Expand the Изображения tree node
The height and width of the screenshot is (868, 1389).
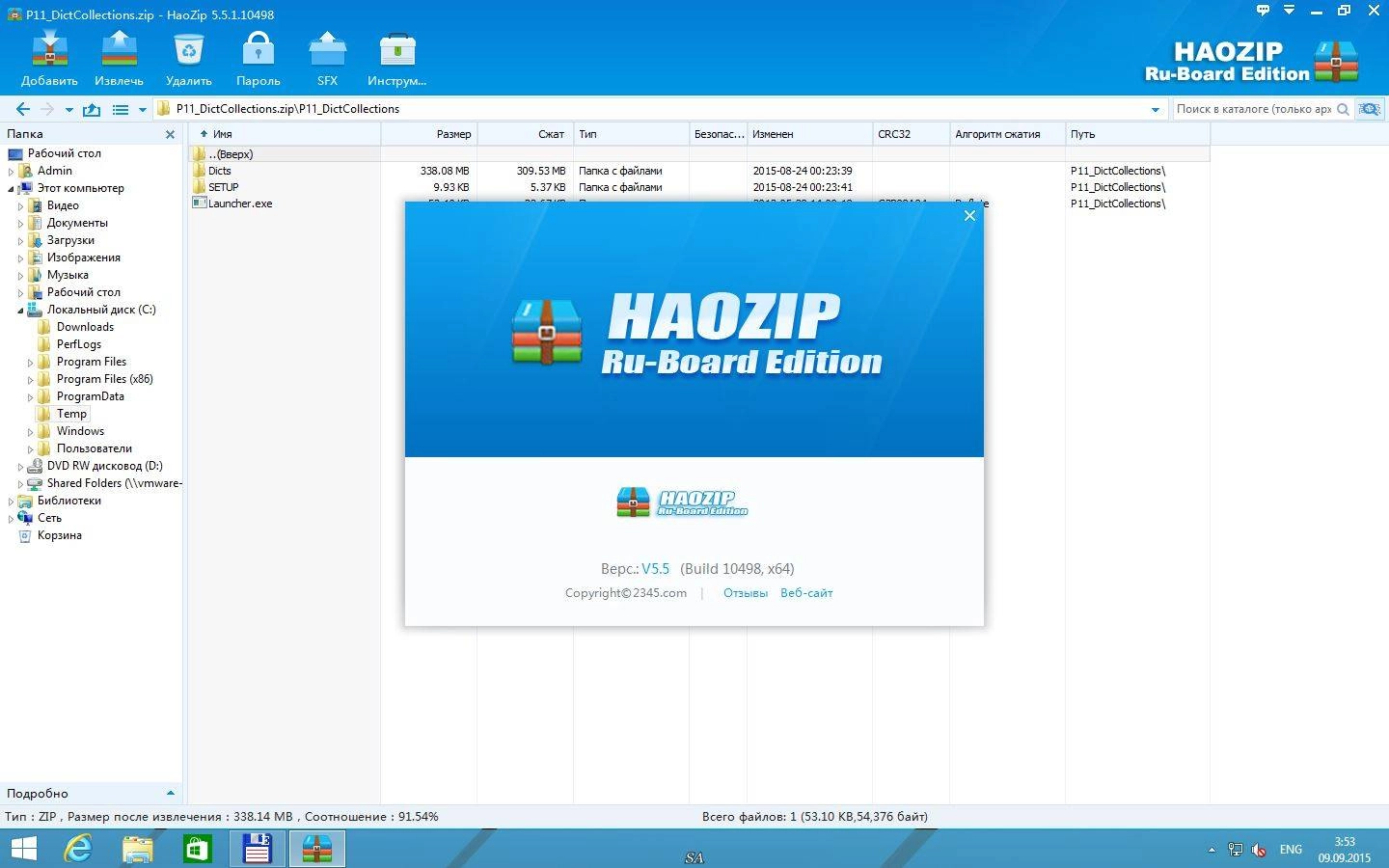[21, 258]
